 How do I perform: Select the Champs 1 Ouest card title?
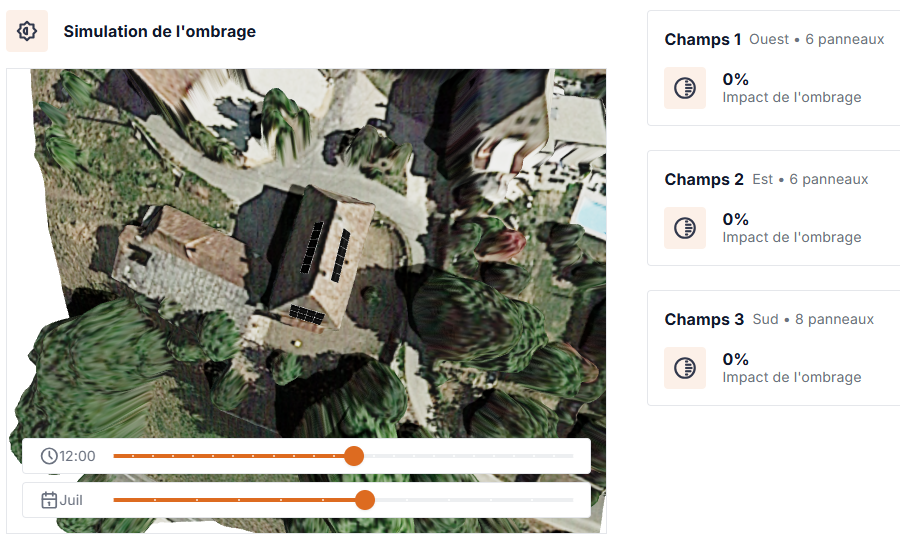703,39
